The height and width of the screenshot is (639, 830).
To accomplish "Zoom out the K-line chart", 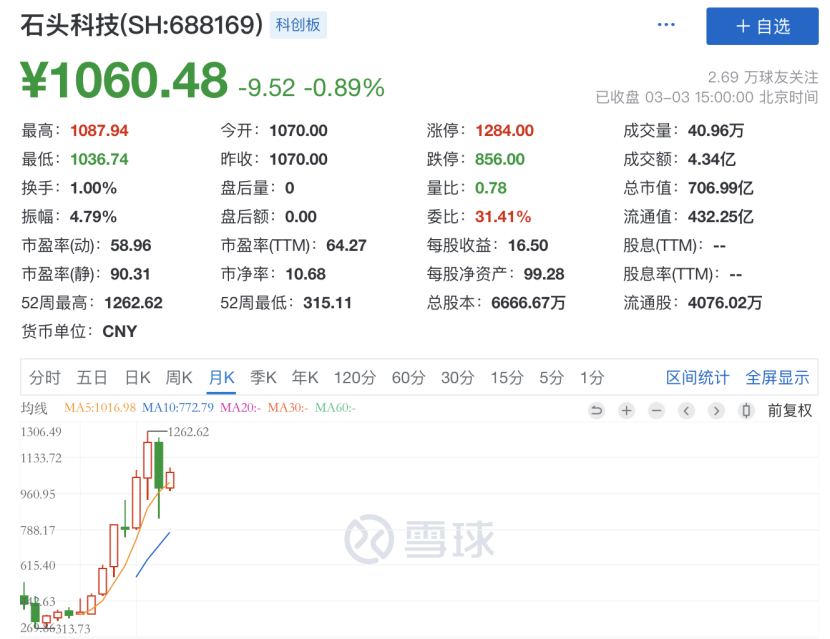I will coord(656,410).
